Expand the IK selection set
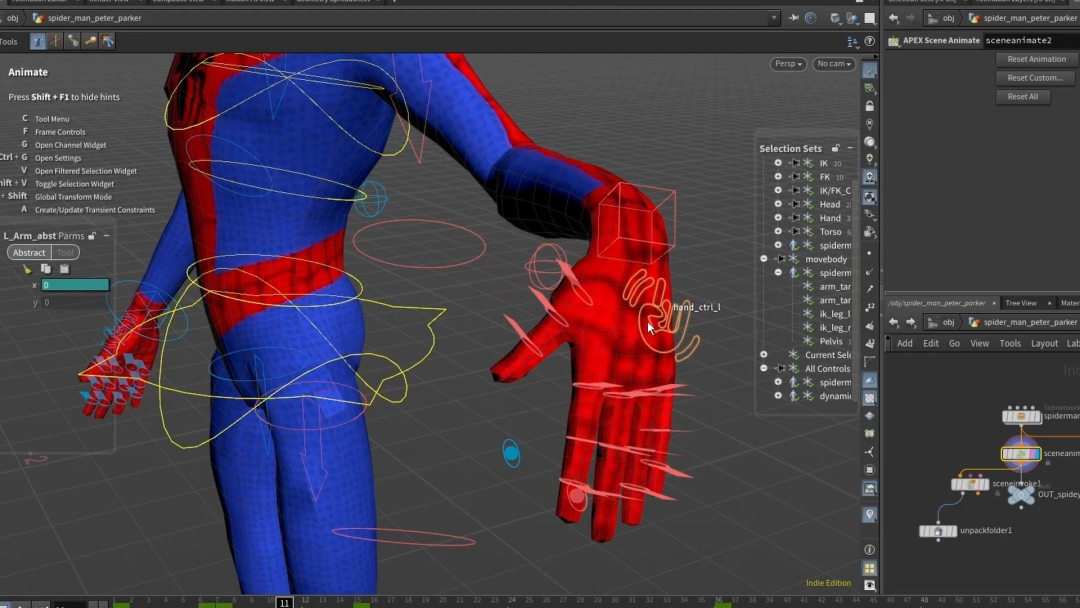 [x=778, y=163]
